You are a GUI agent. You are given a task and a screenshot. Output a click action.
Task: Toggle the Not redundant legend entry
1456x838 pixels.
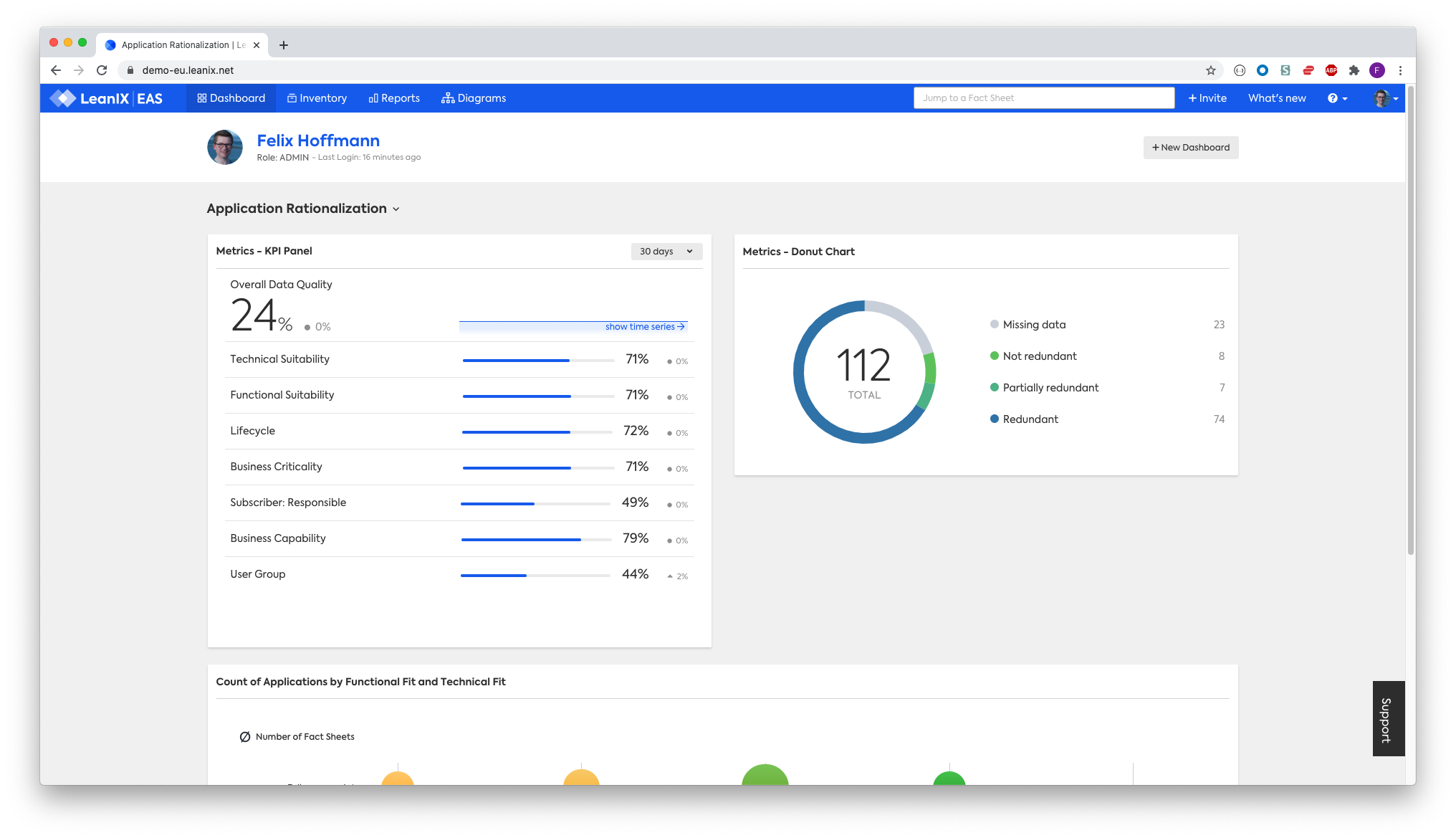[1039, 356]
